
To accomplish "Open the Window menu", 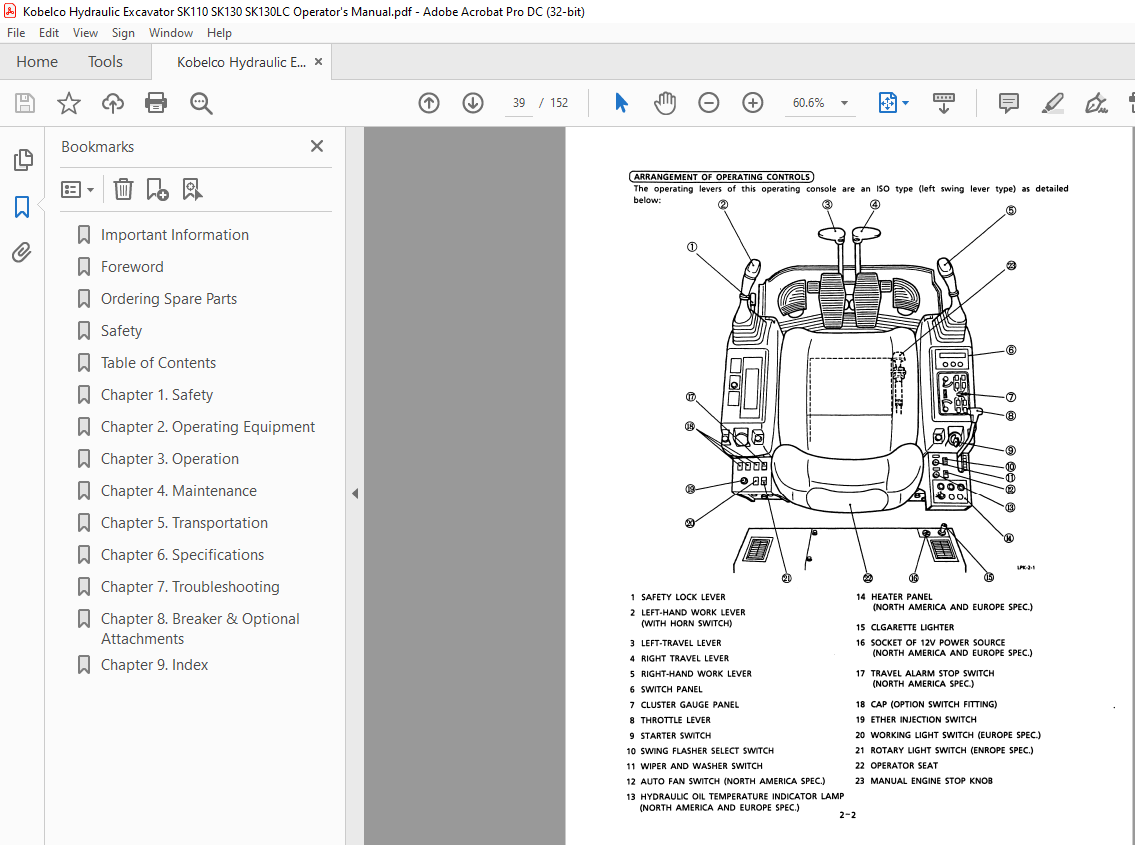I will tap(171, 33).
